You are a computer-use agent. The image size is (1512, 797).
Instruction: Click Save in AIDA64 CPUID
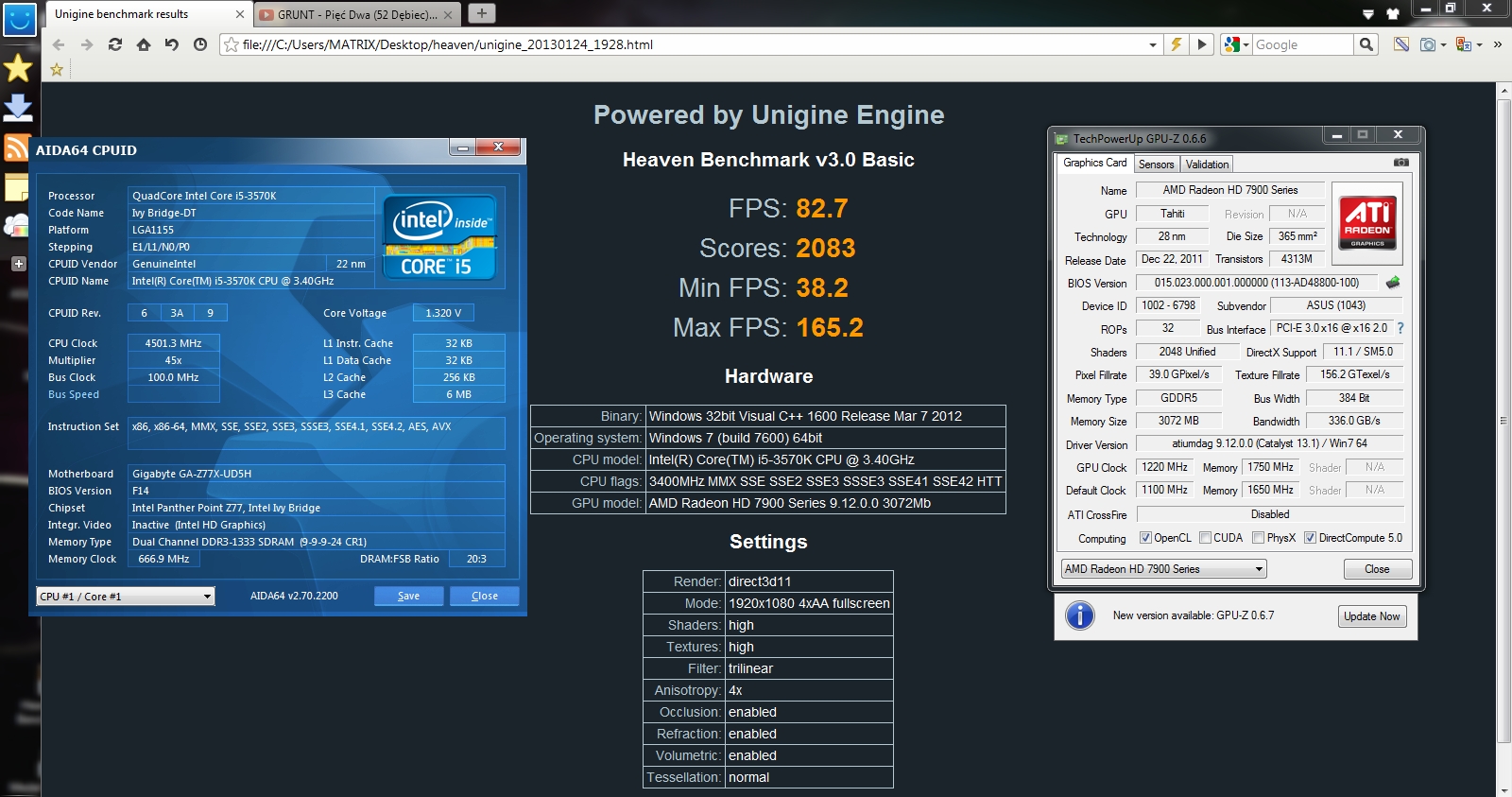tap(408, 596)
